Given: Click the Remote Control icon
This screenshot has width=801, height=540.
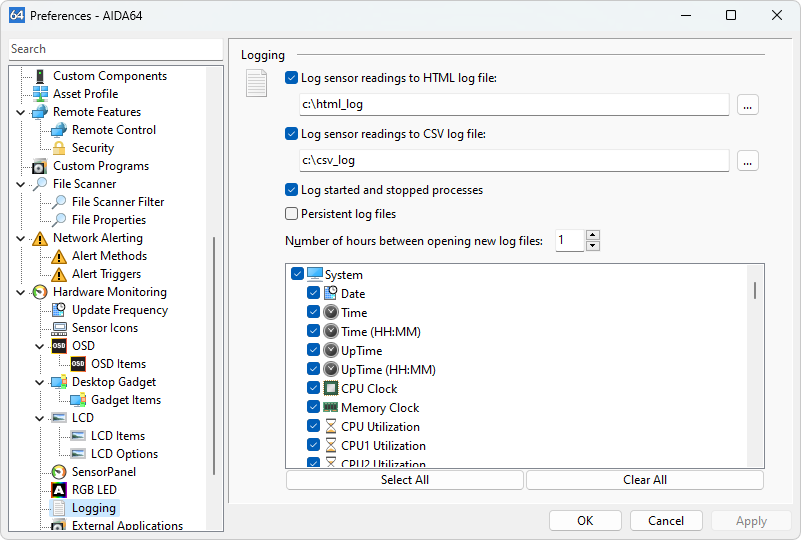Looking at the screenshot, I should tap(59, 130).
